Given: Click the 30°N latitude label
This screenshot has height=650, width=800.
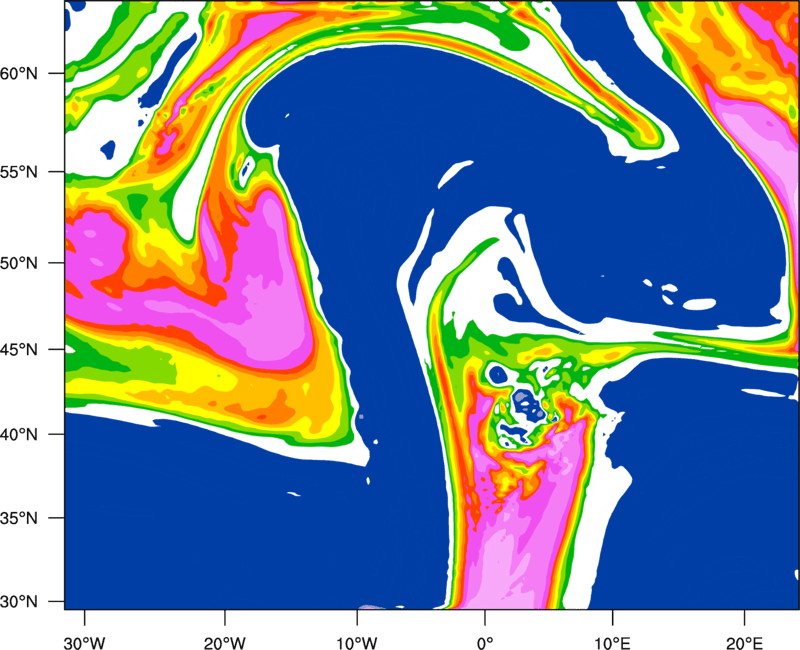Looking at the screenshot, I should click(19, 602).
